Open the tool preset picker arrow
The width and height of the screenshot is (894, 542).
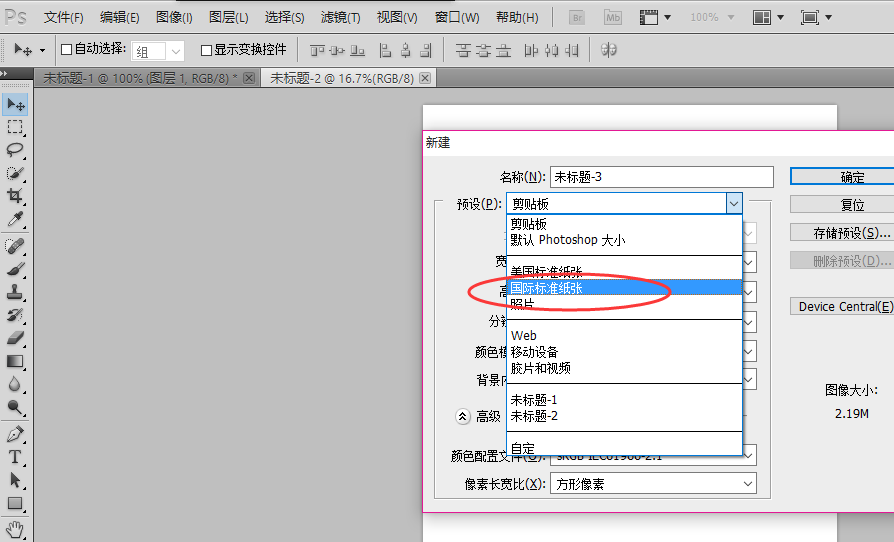[x=42, y=51]
